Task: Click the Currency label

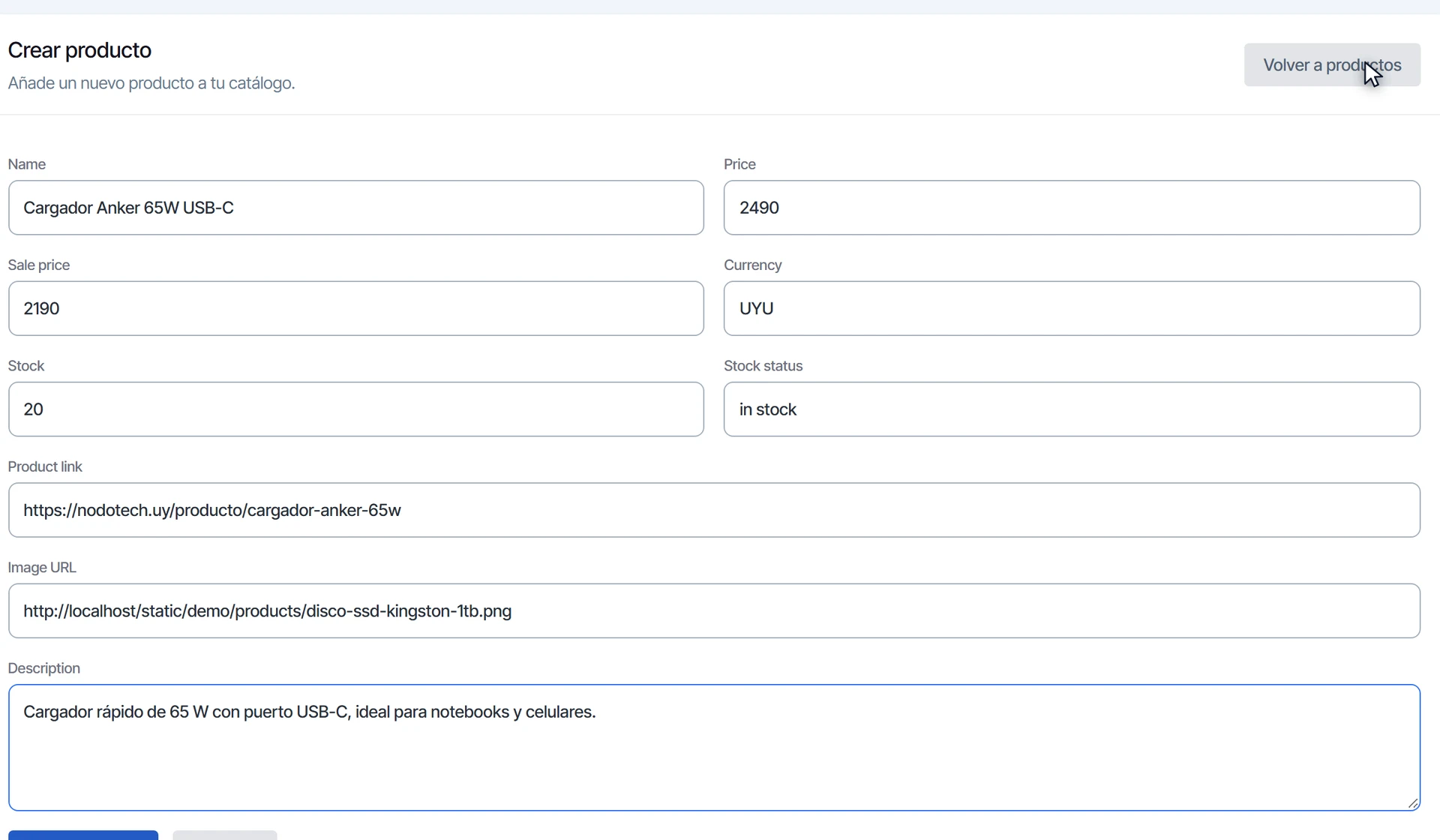Action: pyautogui.click(x=753, y=265)
